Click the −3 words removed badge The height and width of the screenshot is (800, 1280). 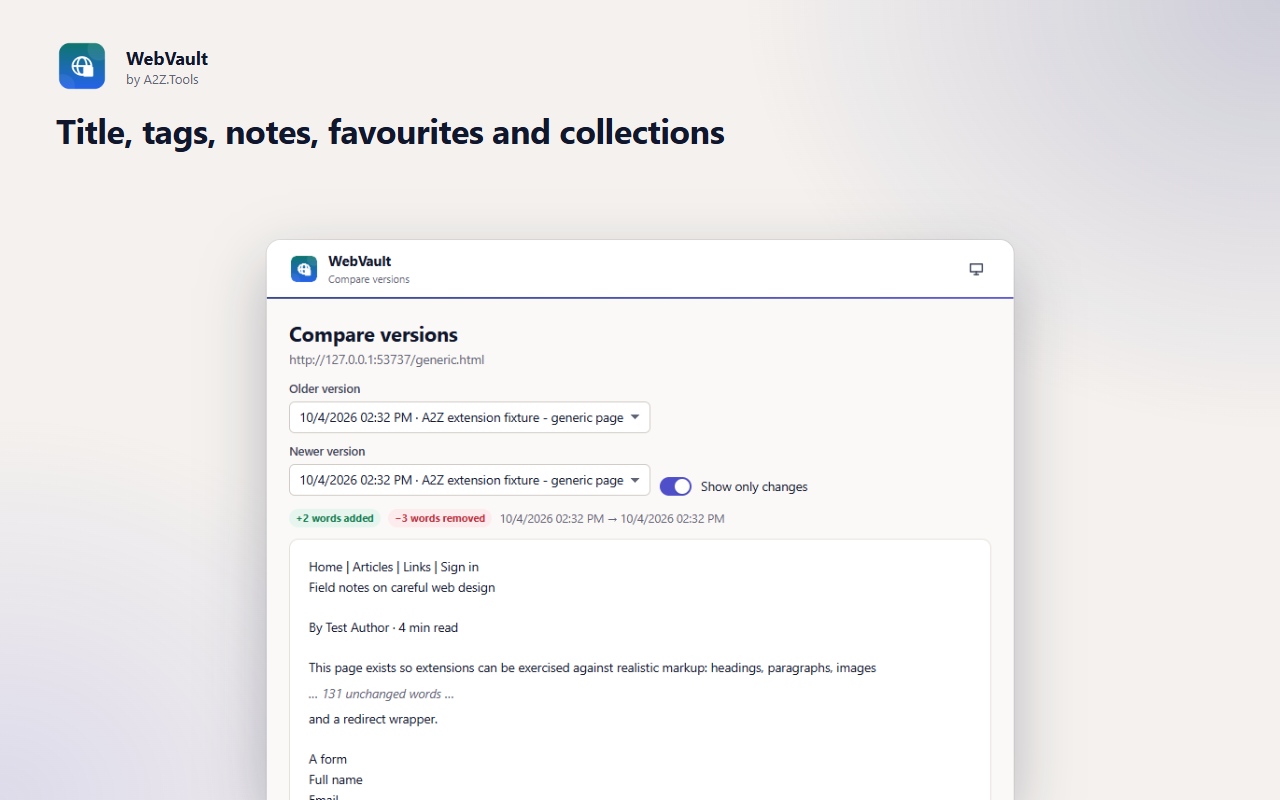pos(440,518)
